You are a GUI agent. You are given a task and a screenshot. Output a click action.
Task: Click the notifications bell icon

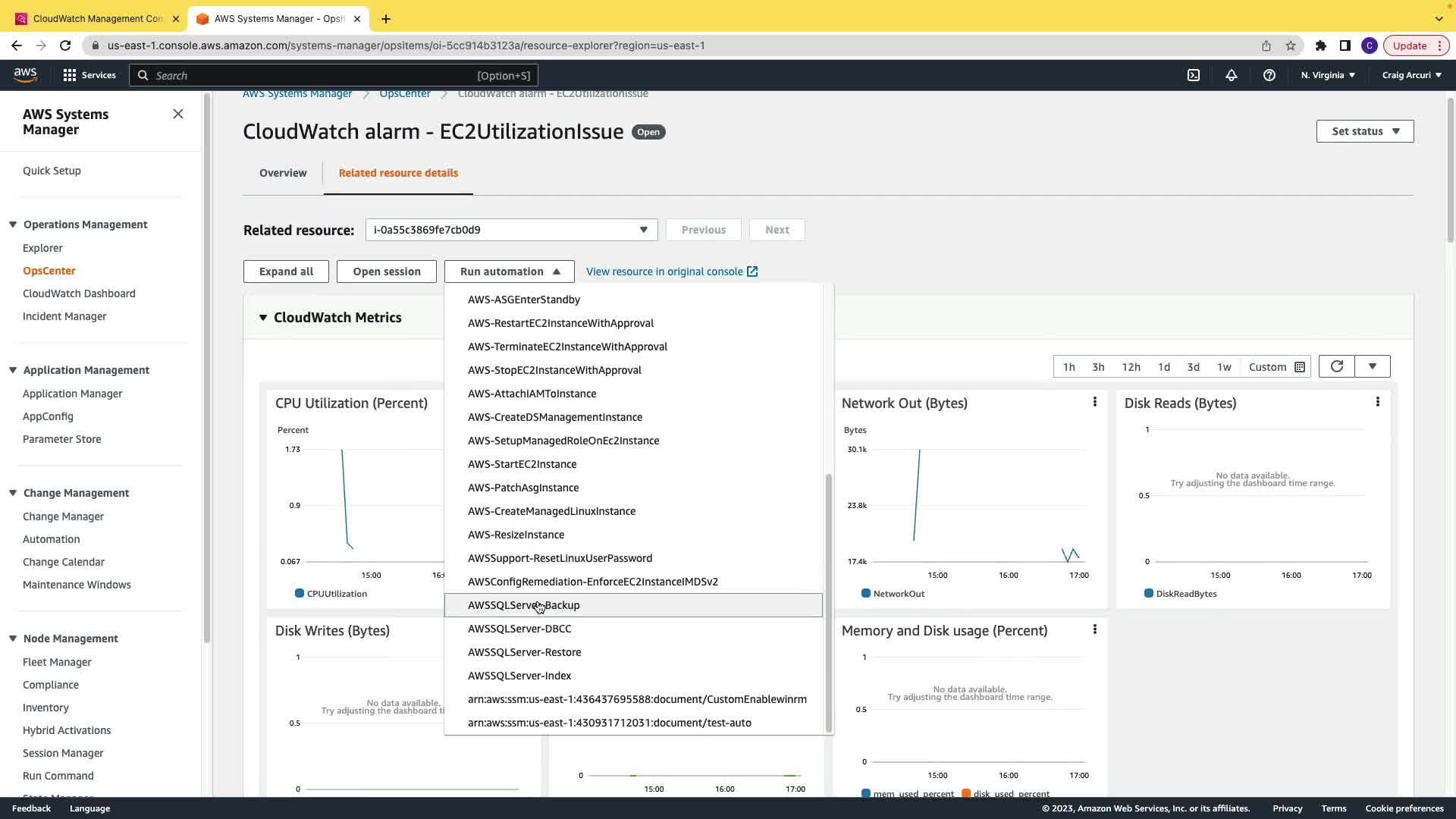click(x=1232, y=75)
